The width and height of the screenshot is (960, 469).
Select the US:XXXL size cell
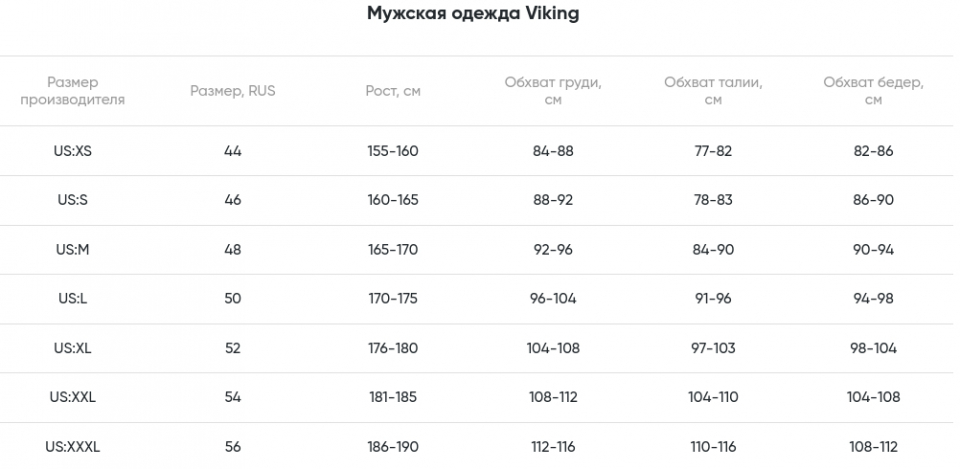pos(72,447)
